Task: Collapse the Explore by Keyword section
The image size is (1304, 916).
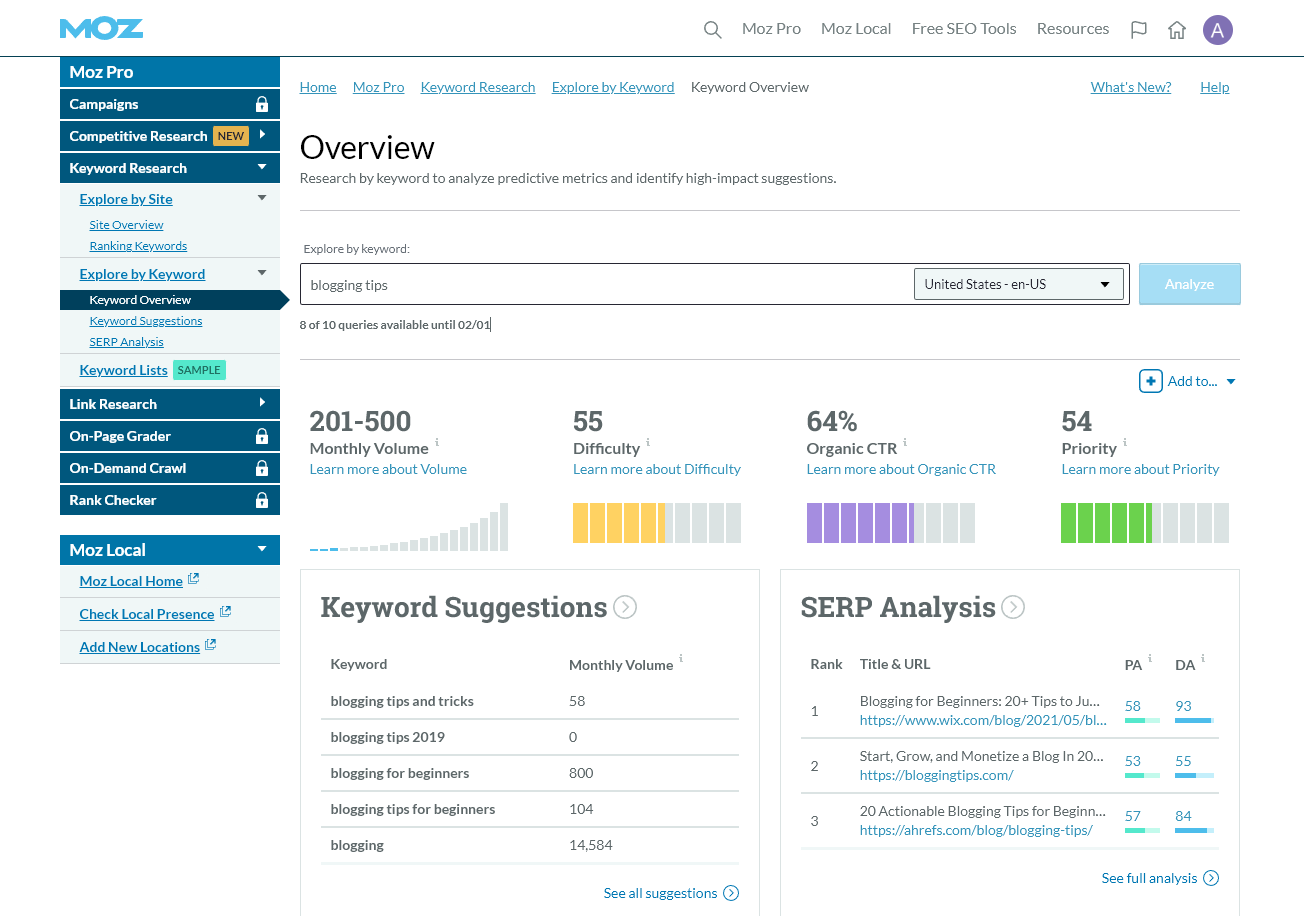Action: click(261, 273)
